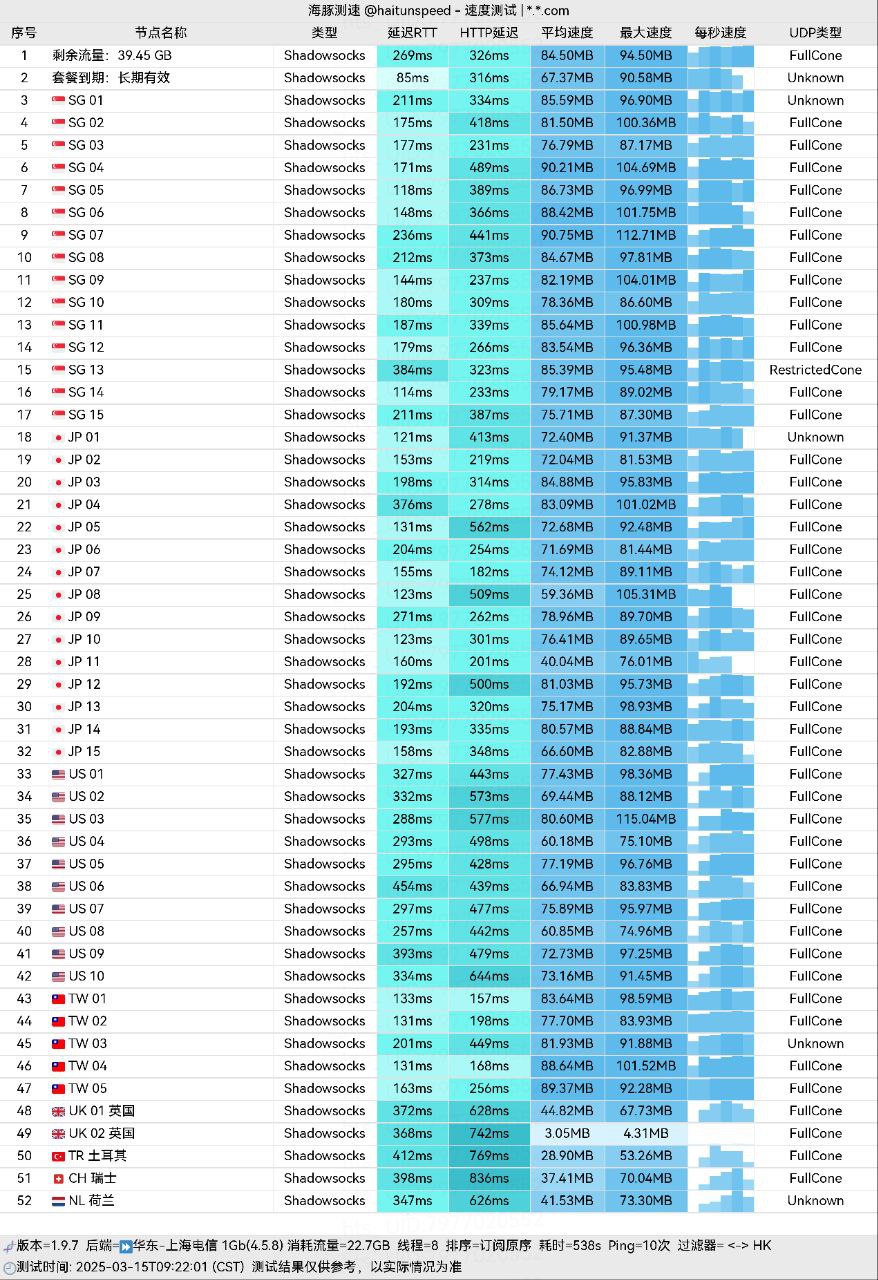Select the 每秒速度 column header
The width and height of the screenshot is (878, 1280).
(721, 32)
